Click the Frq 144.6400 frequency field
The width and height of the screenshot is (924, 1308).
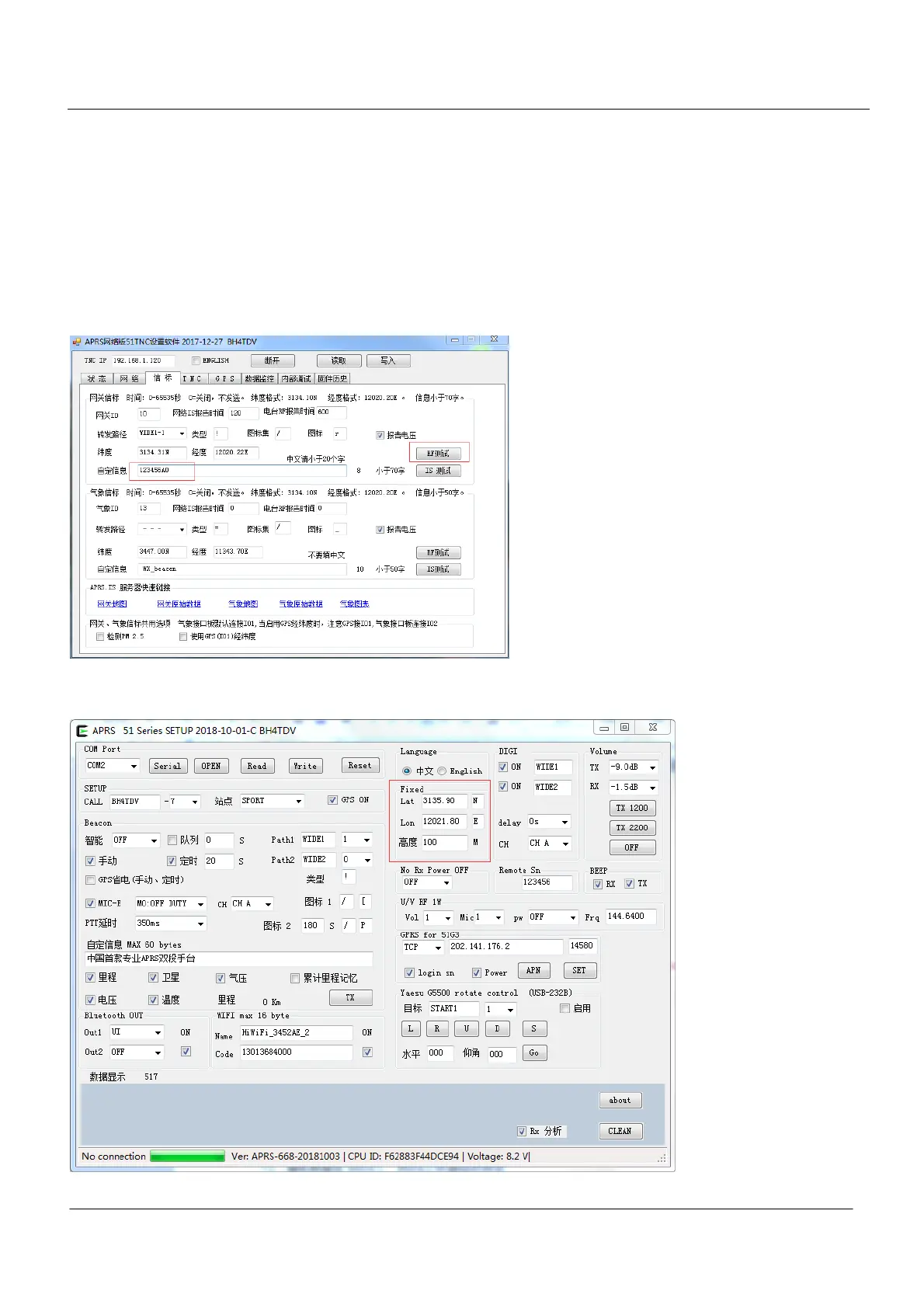coord(630,917)
